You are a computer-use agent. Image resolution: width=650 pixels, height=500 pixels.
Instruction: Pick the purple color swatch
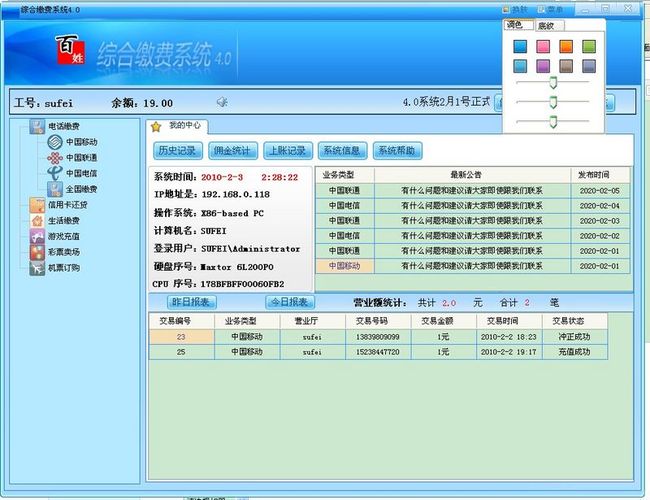click(543, 66)
